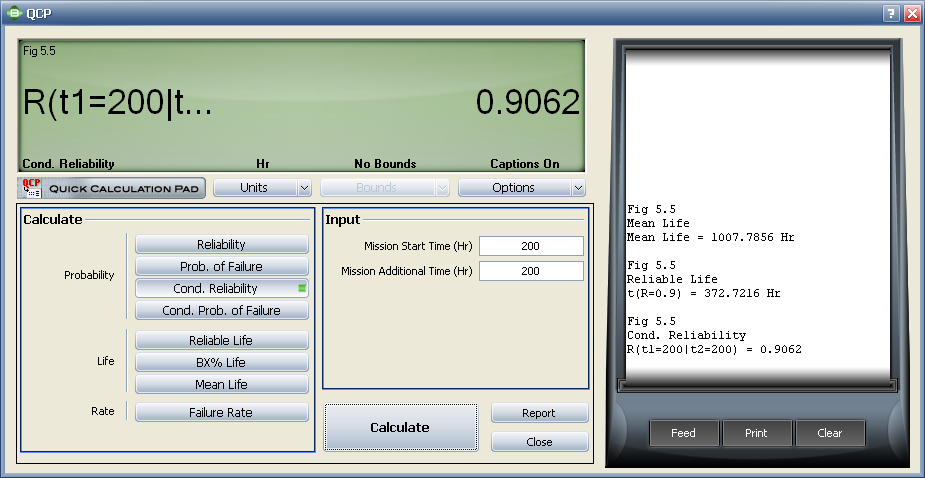Screen dimensions: 925x478
Task: Click the 'Hr' unit indicator in display
Action: click(x=263, y=164)
